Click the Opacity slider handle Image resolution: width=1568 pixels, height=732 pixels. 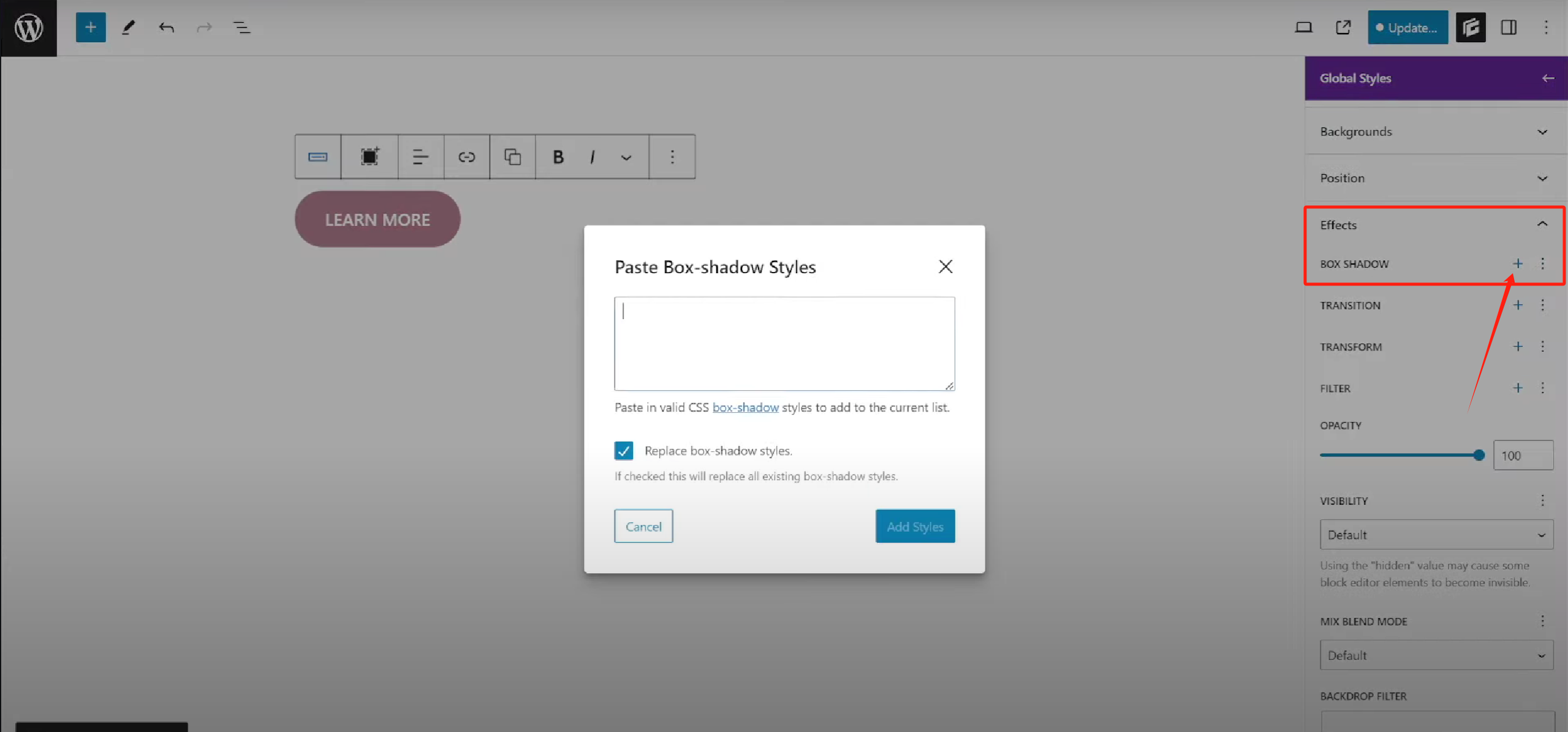[x=1479, y=455]
